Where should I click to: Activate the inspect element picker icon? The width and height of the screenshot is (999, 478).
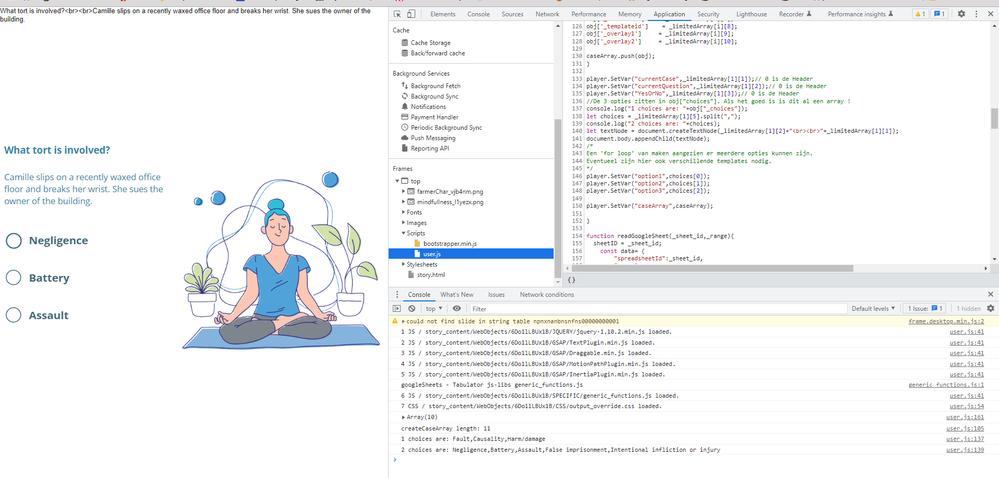[398, 15]
